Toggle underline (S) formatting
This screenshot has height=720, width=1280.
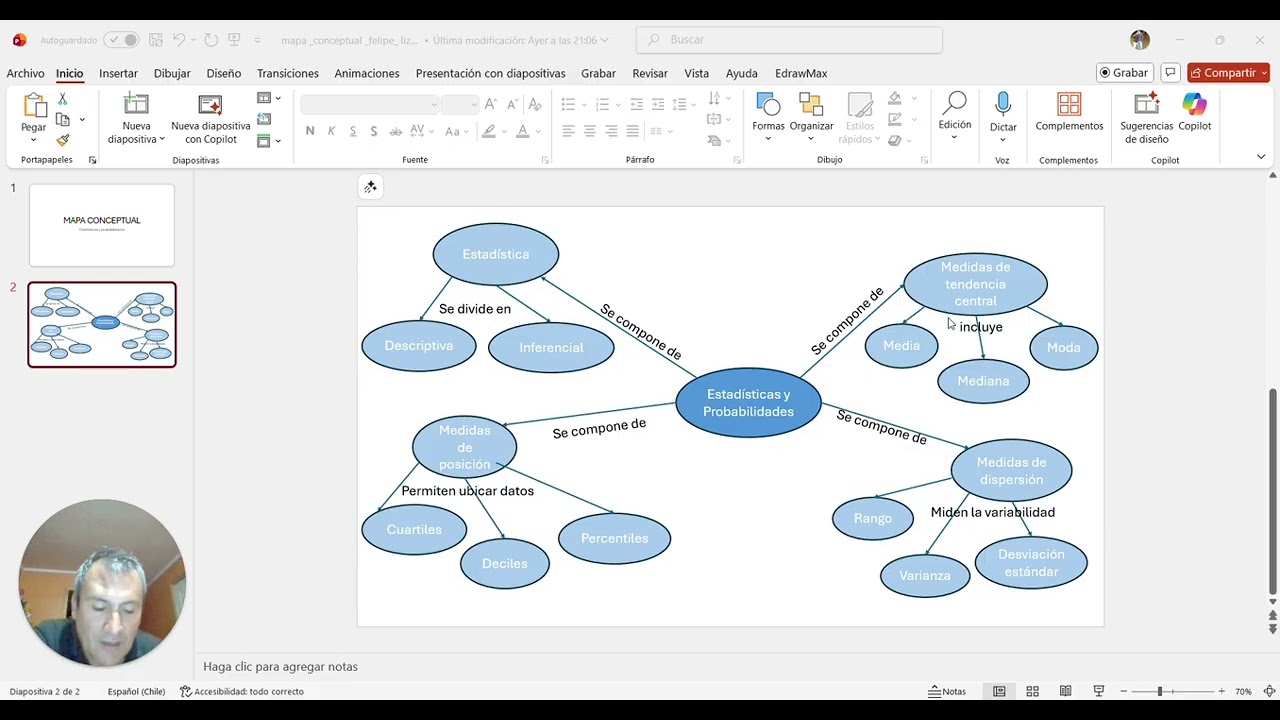[353, 131]
